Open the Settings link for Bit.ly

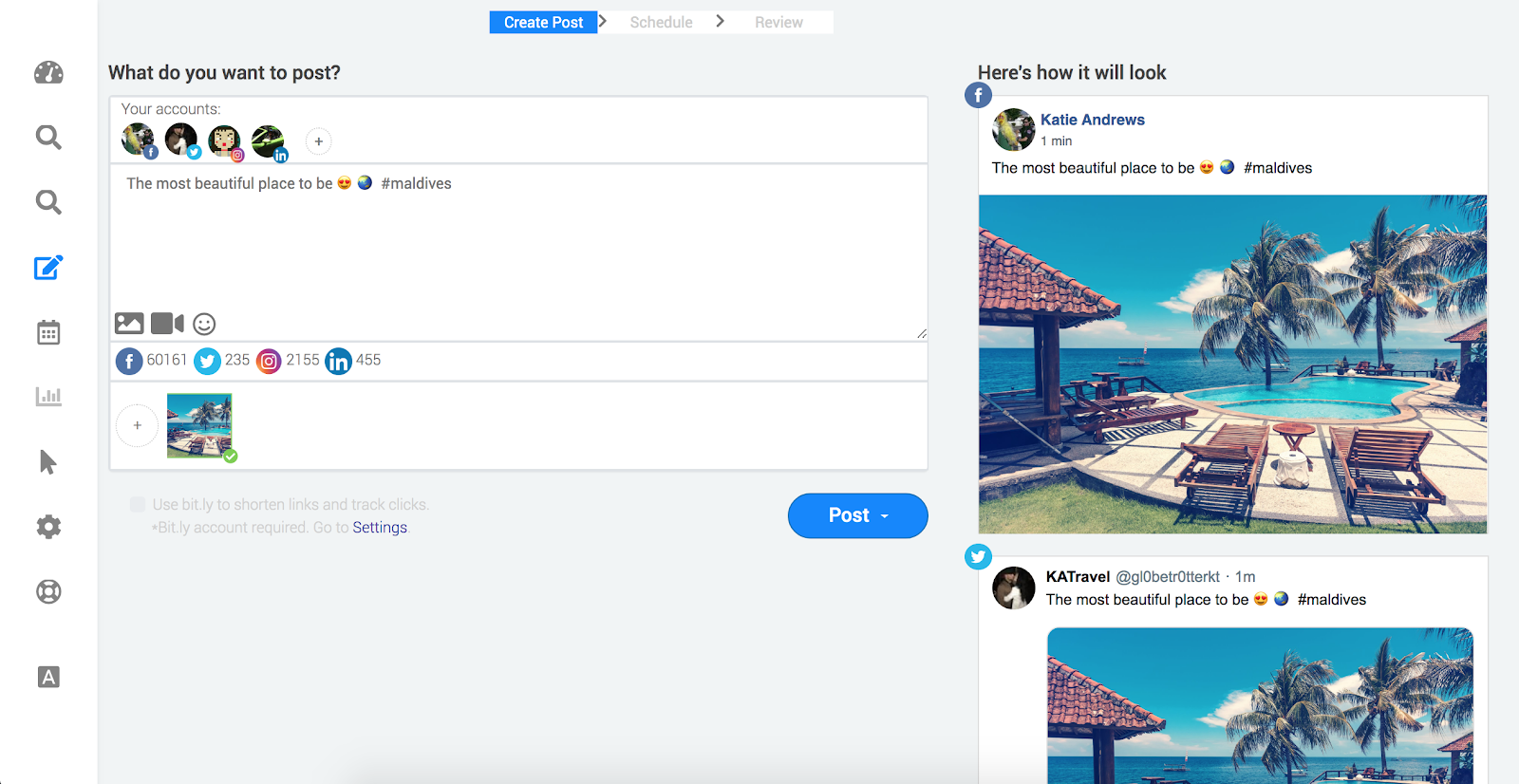click(x=380, y=528)
